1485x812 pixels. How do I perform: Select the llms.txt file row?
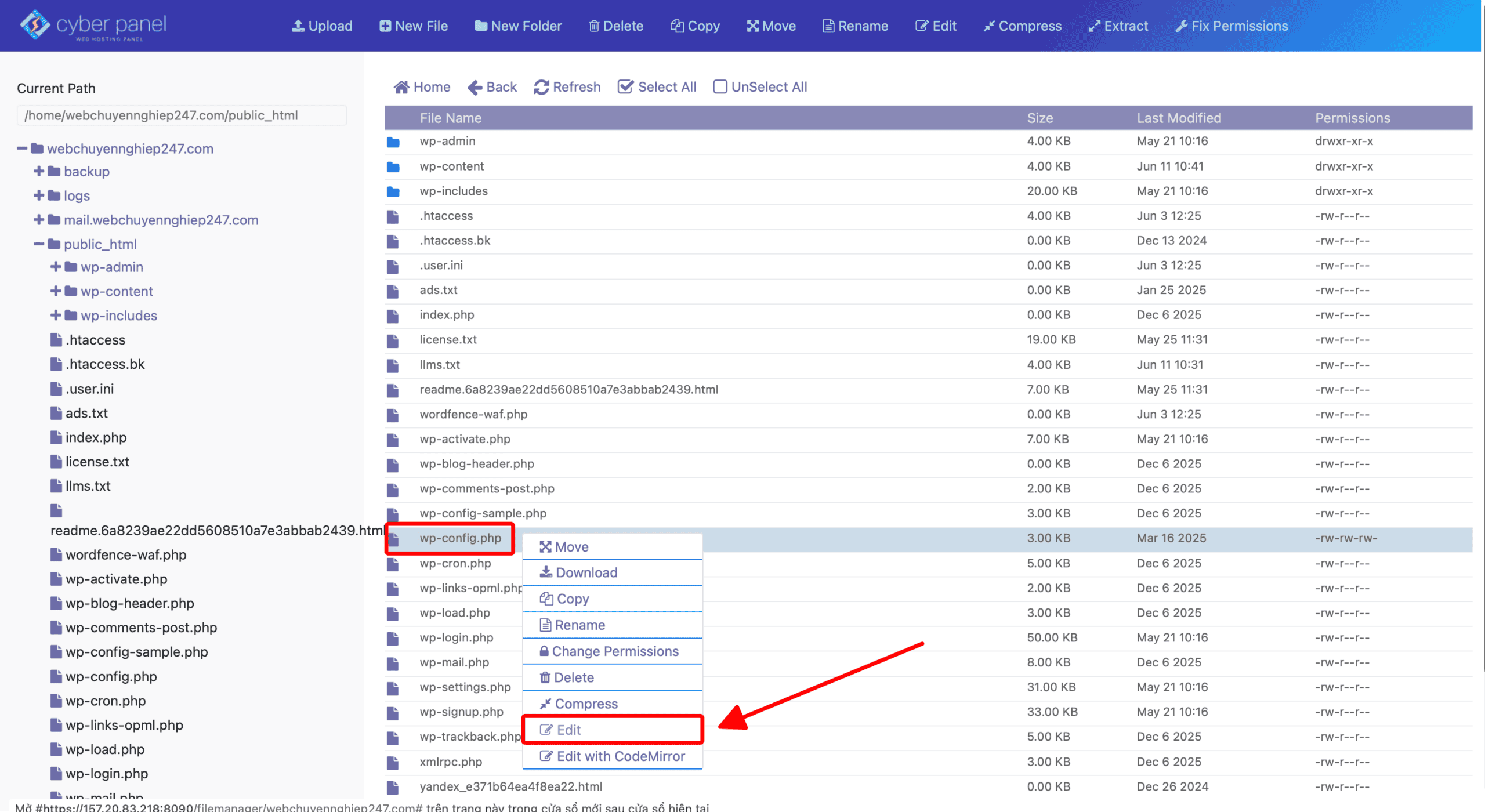[928, 365]
